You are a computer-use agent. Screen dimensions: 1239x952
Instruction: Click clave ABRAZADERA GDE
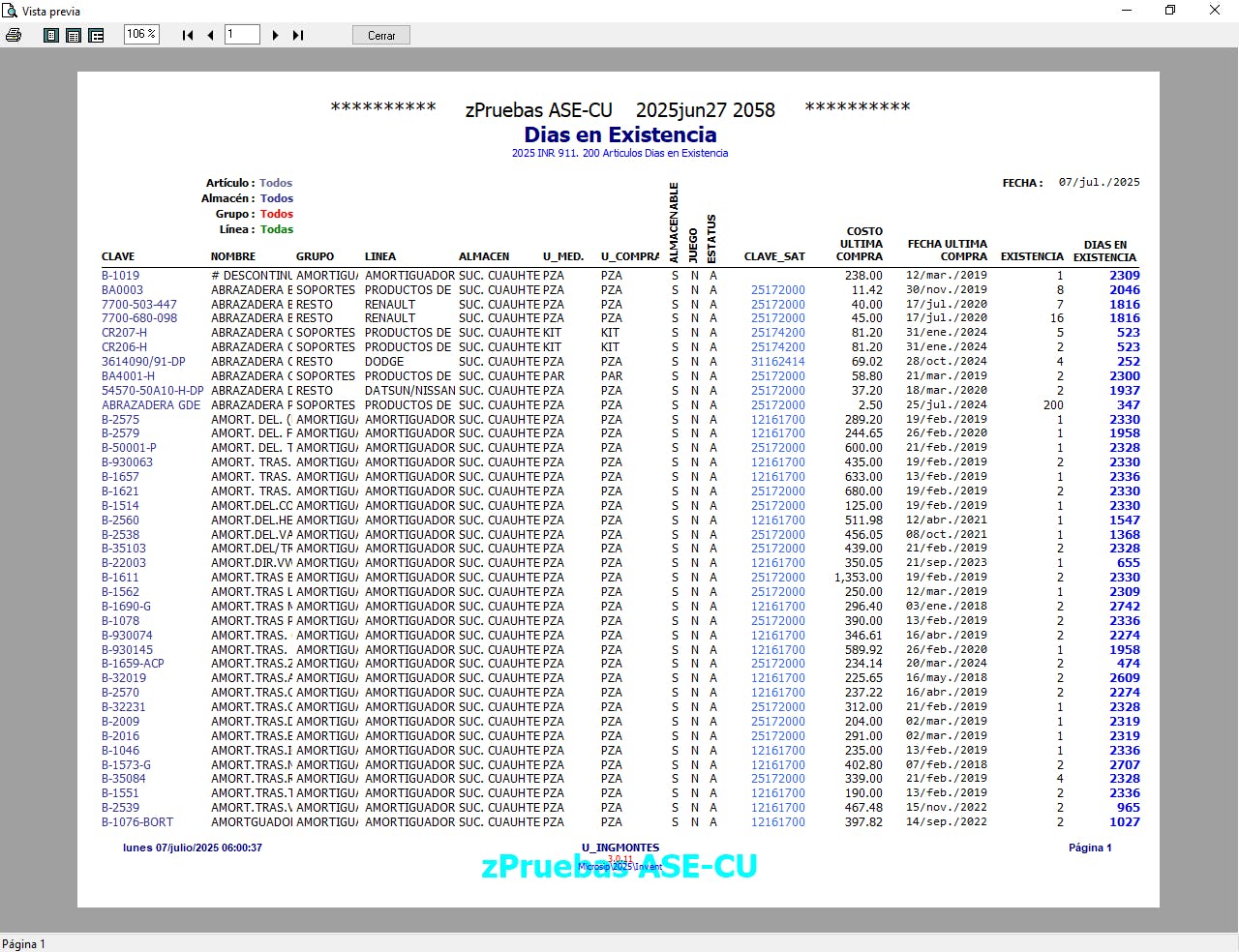pos(151,404)
